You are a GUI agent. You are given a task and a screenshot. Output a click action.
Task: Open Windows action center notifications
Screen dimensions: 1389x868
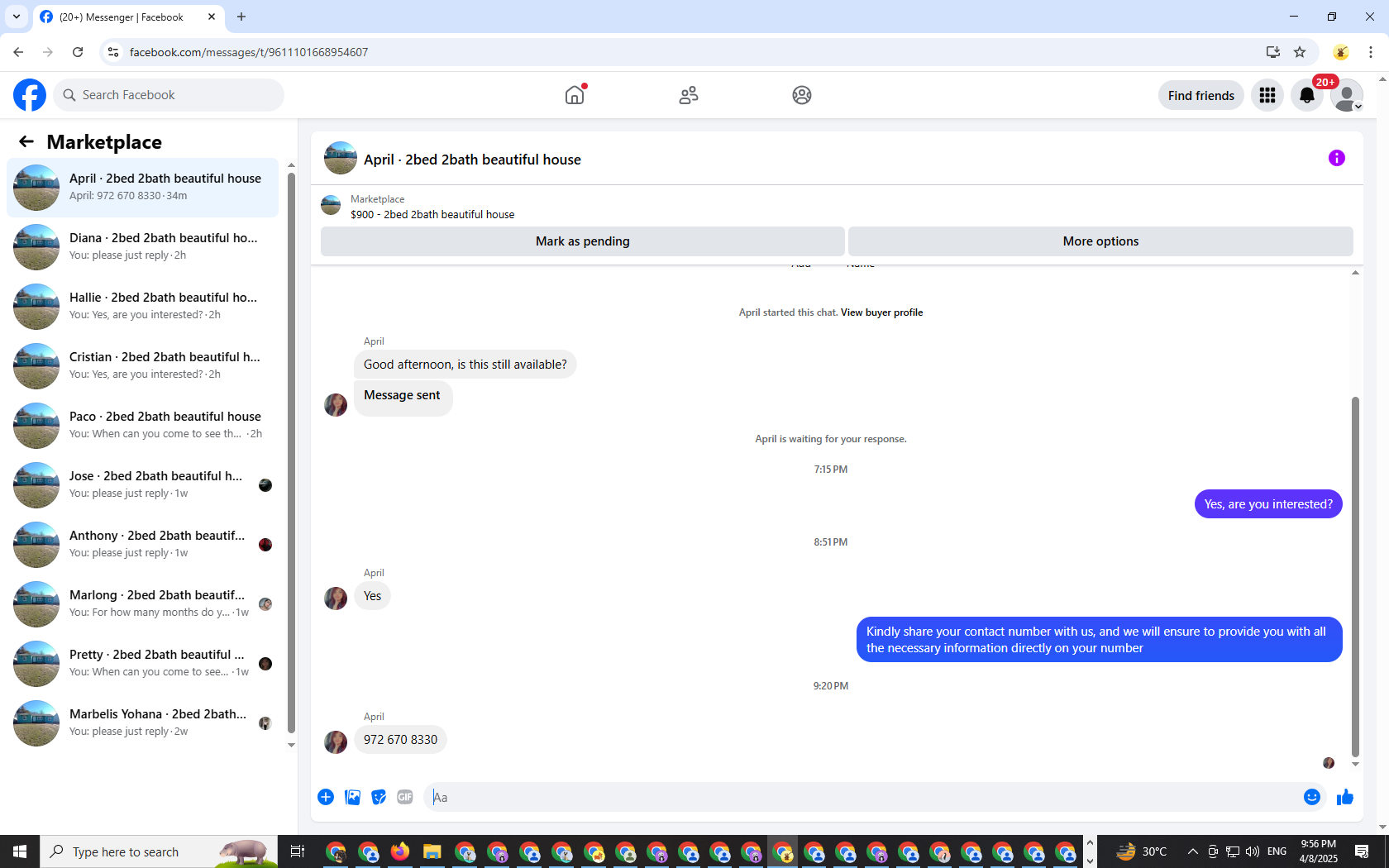click(x=1362, y=851)
